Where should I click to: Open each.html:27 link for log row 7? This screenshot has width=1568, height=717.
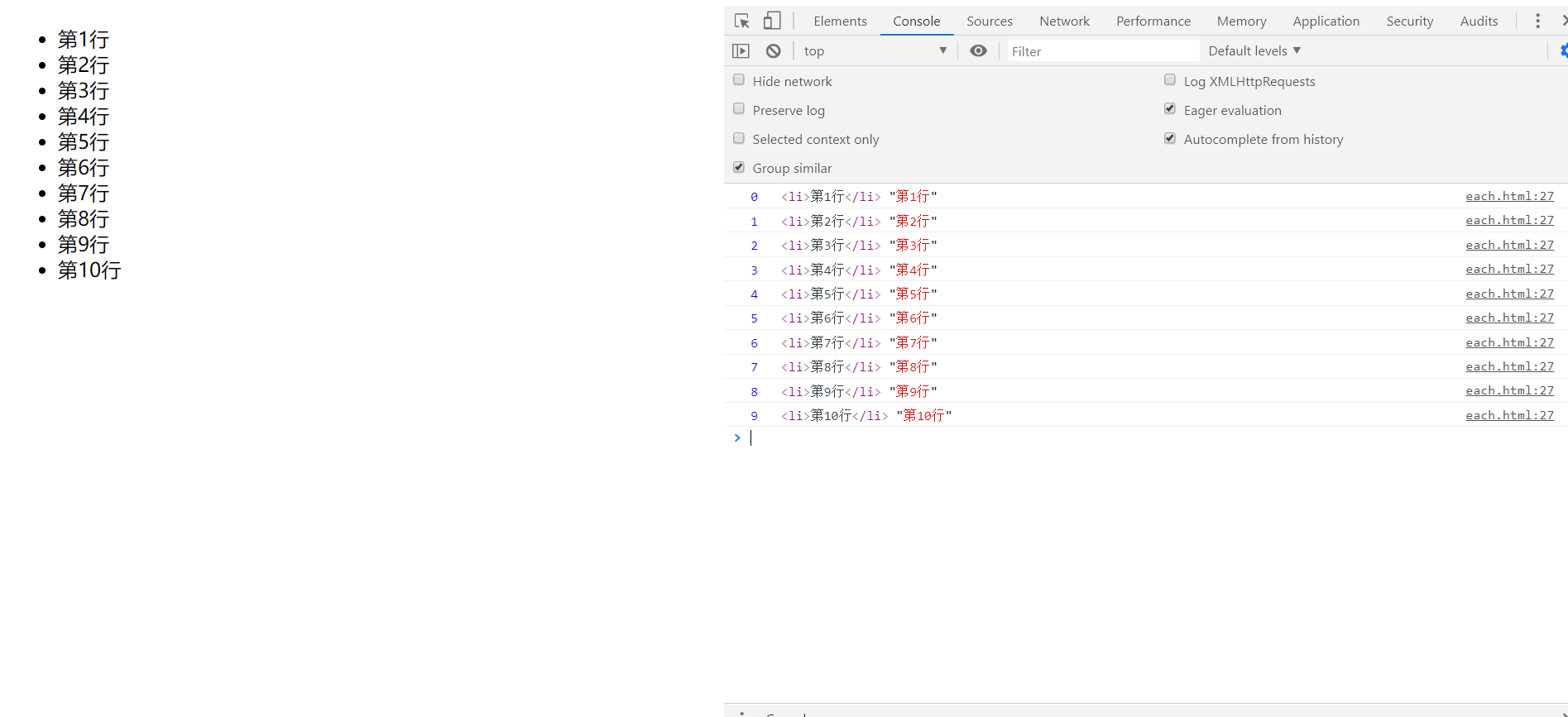tap(1509, 366)
